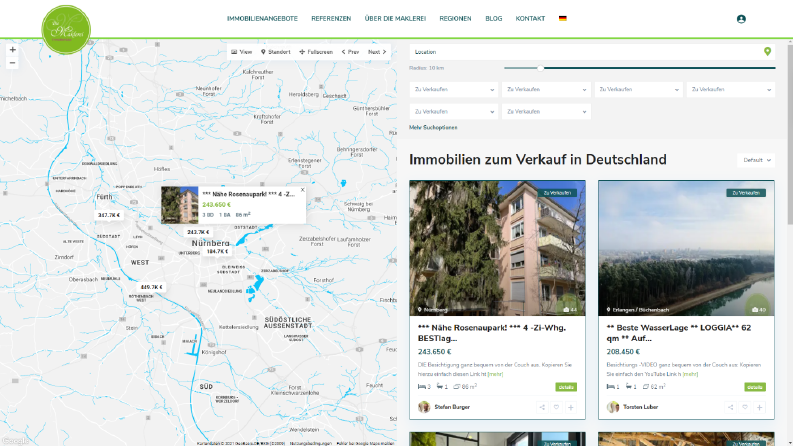The height and width of the screenshot is (446, 793).
Task: Zoom in the map with plus
Action: [13, 50]
